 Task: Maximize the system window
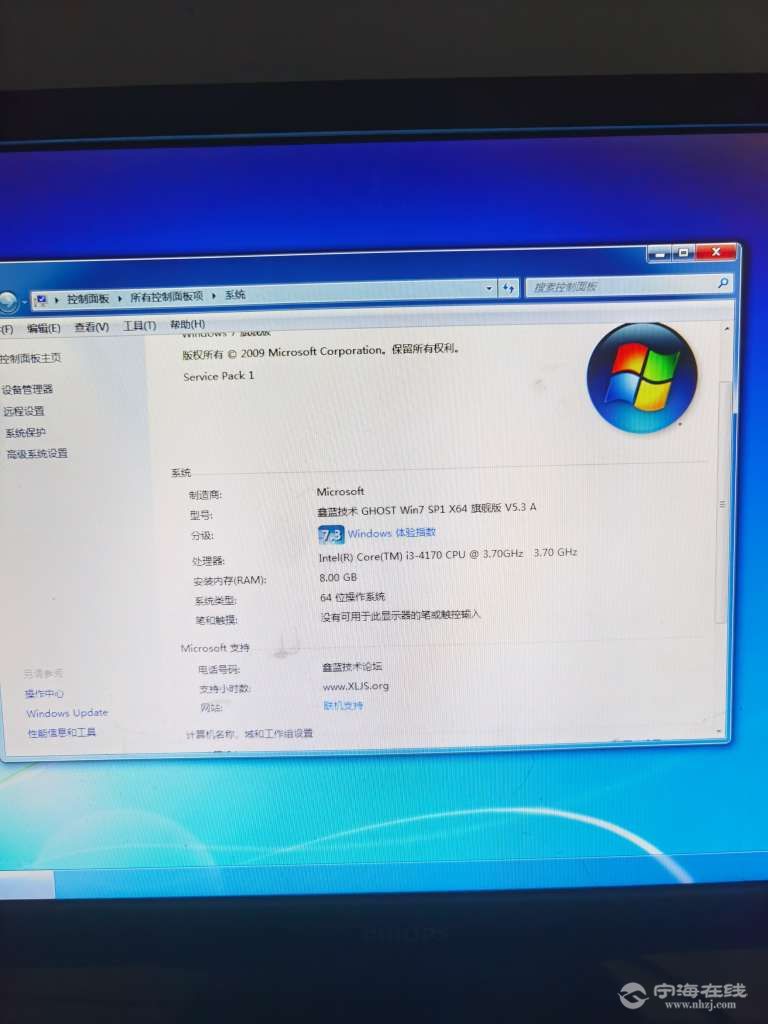pyautogui.click(x=684, y=252)
